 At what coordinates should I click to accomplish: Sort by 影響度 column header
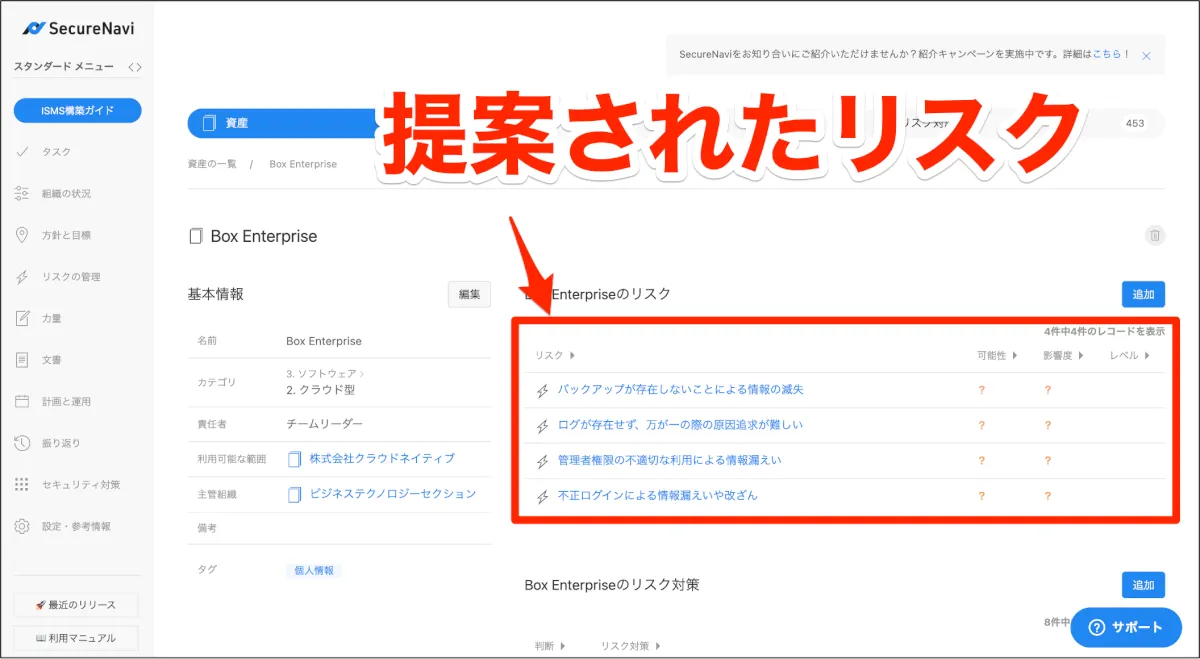(1063, 355)
